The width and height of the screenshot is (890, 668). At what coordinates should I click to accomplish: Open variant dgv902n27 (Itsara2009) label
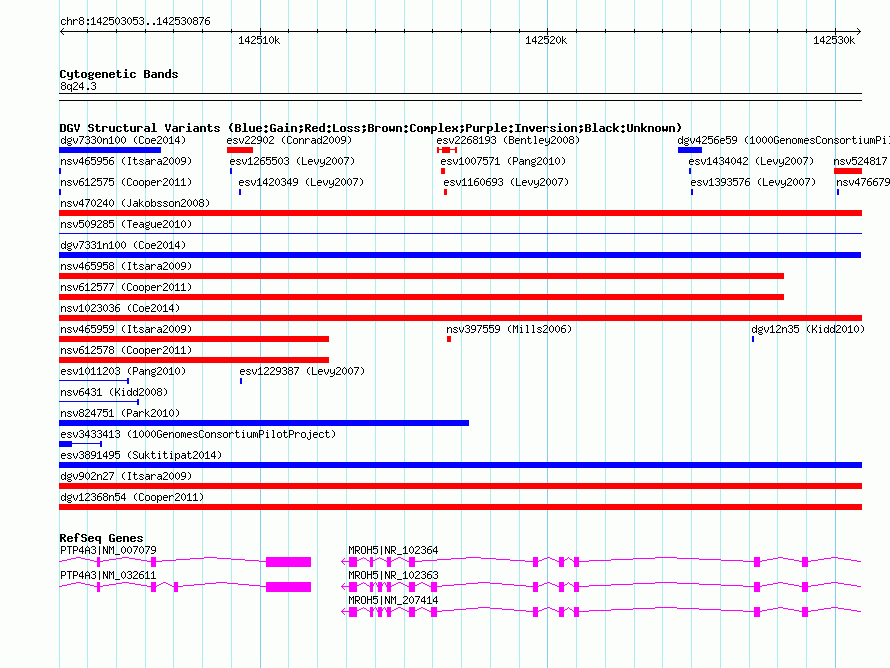pyautogui.click(x=126, y=476)
